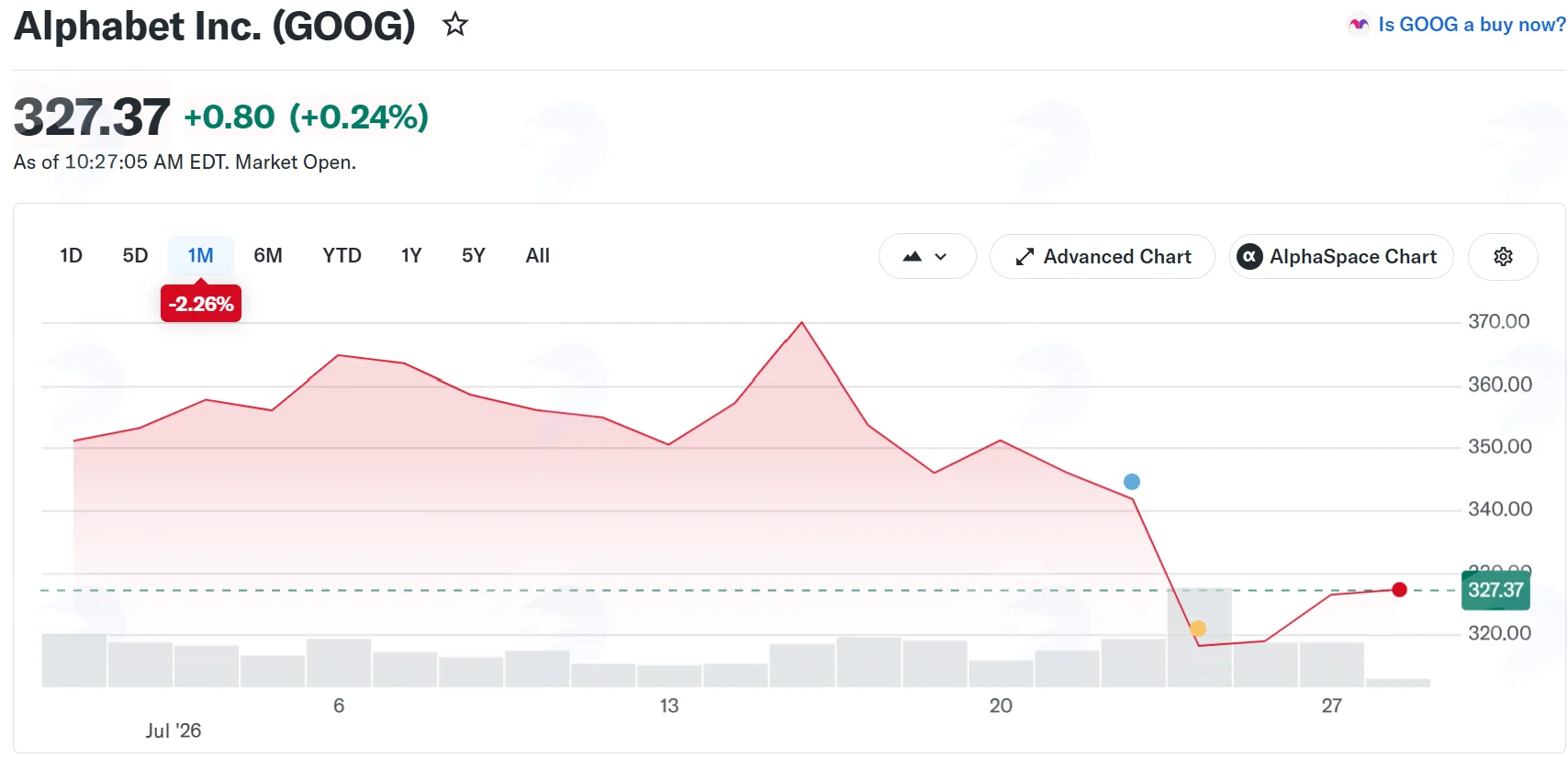Click the 20 date label on x-axis
The width and height of the screenshot is (1568, 758).
[1001, 706]
